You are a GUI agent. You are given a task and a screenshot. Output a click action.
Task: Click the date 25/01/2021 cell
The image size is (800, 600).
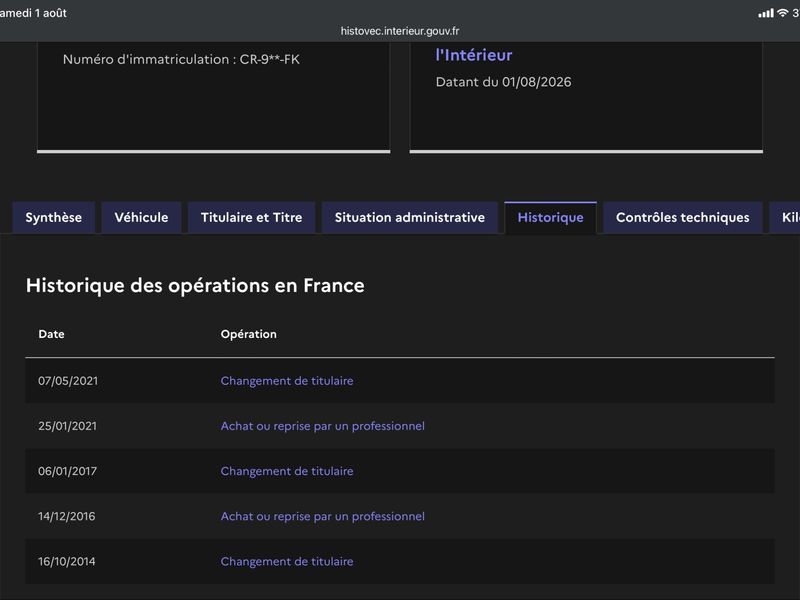(67, 426)
